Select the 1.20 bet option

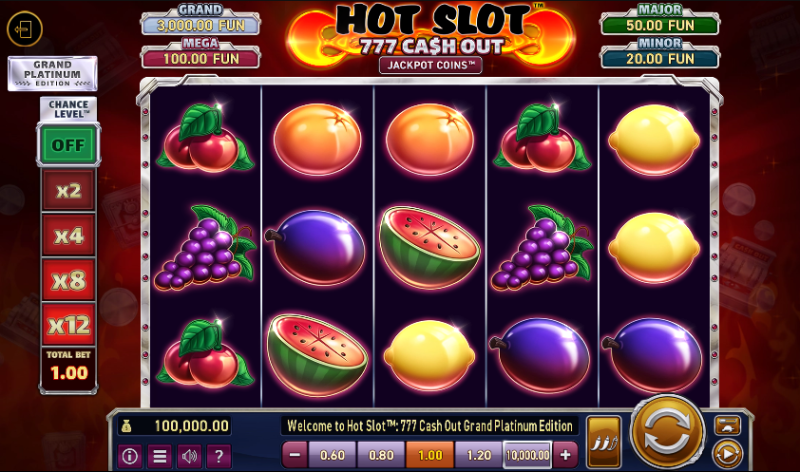(x=479, y=455)
